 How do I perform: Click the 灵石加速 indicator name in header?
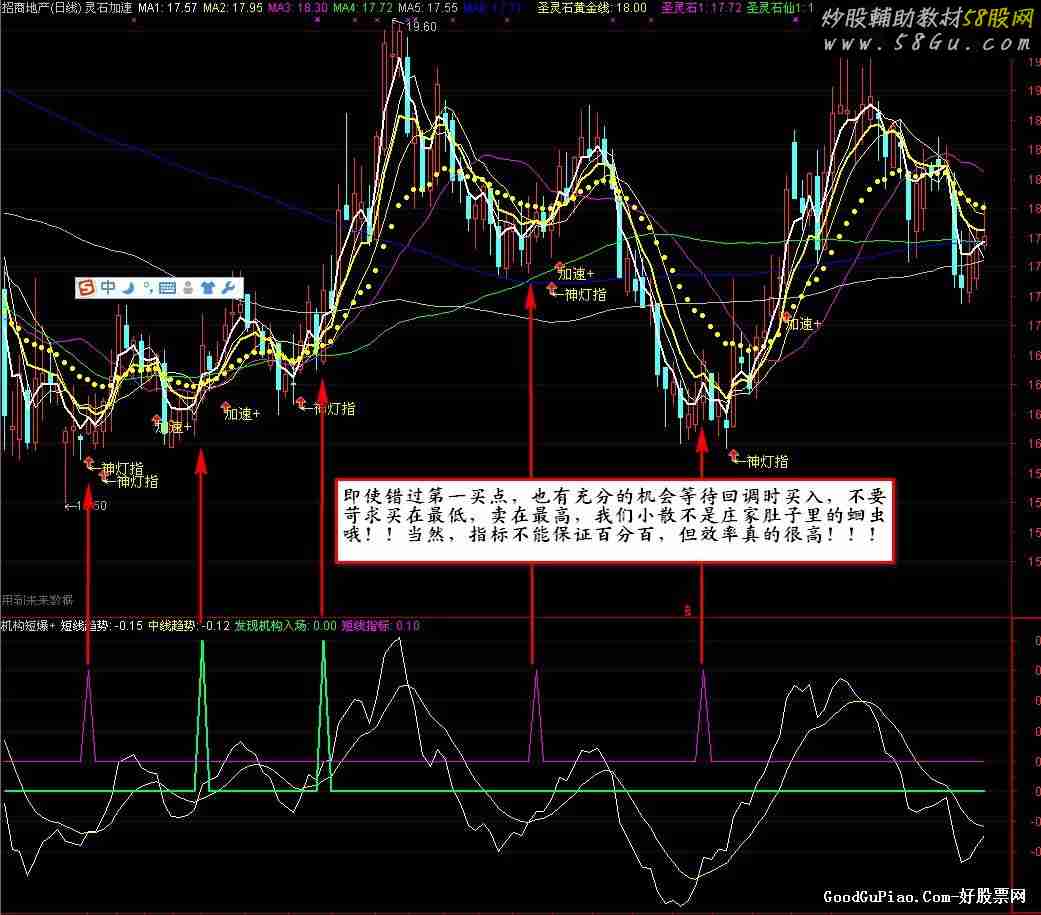(x=108, y=8)
